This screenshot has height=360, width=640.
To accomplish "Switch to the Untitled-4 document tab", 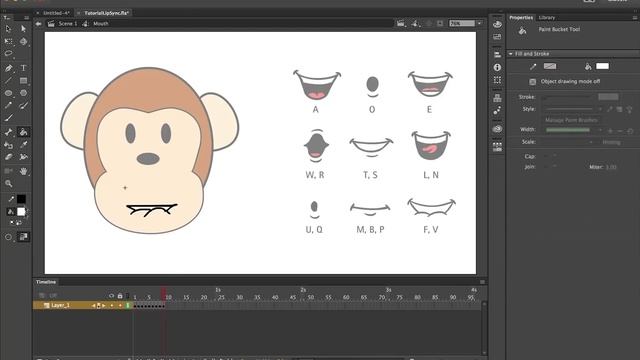I will coord(56,13).
